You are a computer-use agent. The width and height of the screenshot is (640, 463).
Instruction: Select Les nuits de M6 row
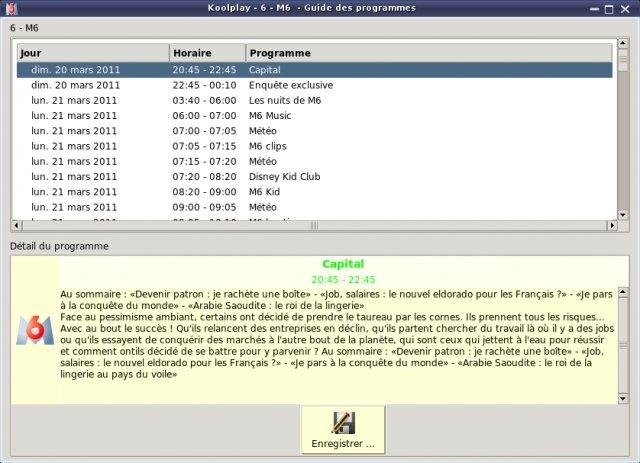315,100
